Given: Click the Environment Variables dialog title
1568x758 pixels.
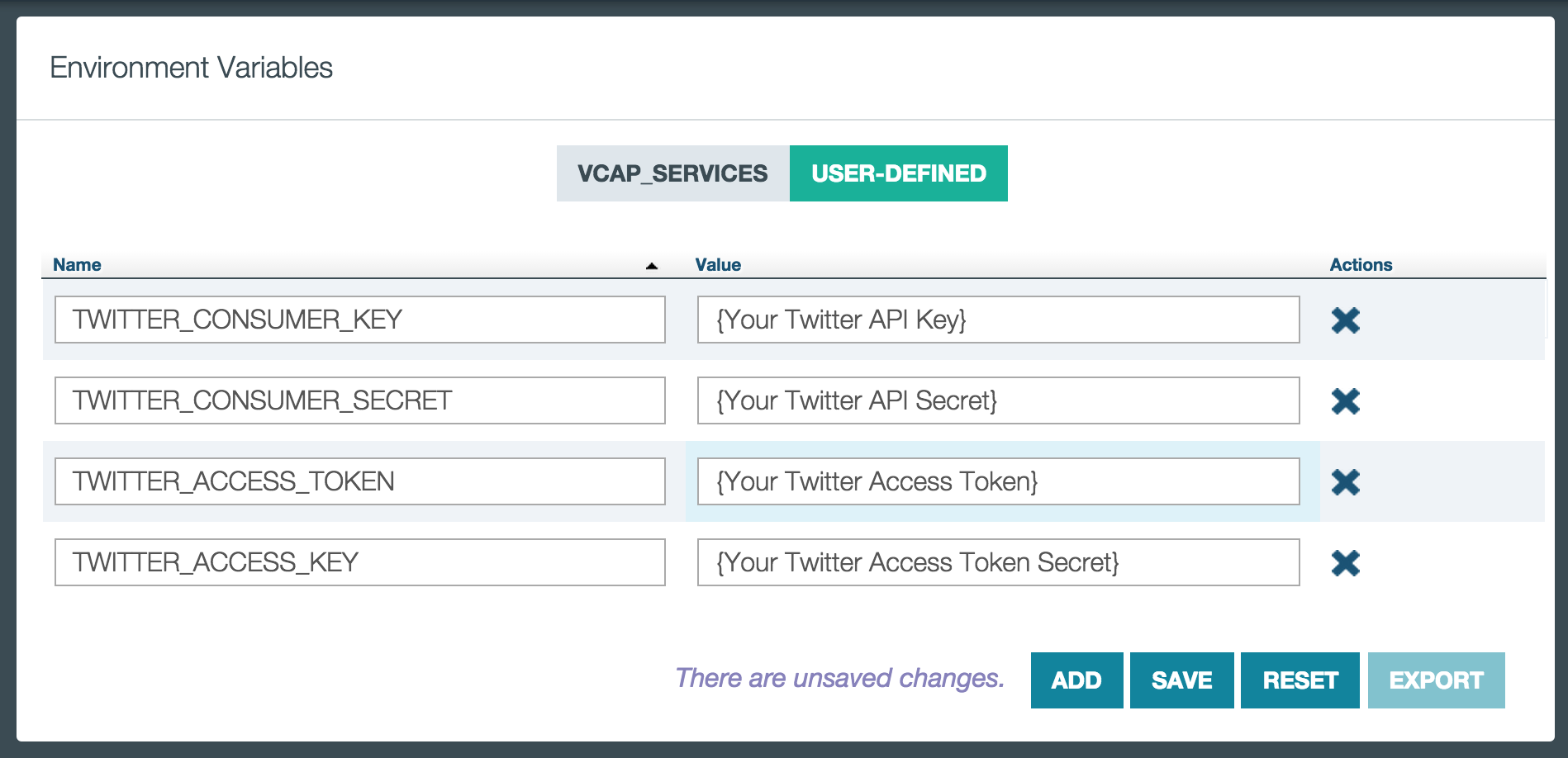Looking at the screenshot, I should point(191,68).
